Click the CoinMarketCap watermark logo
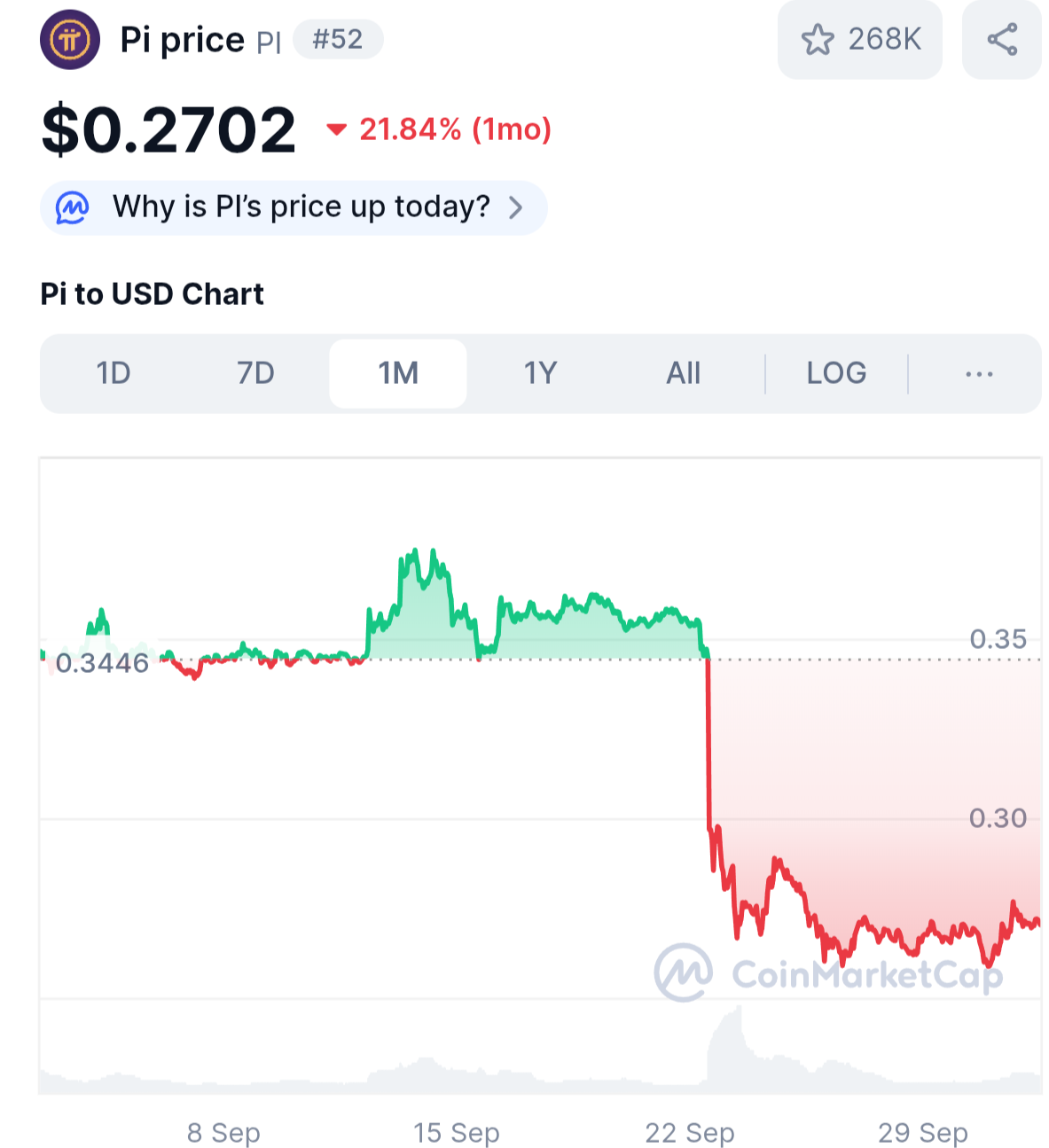 [x=683, y=972]
